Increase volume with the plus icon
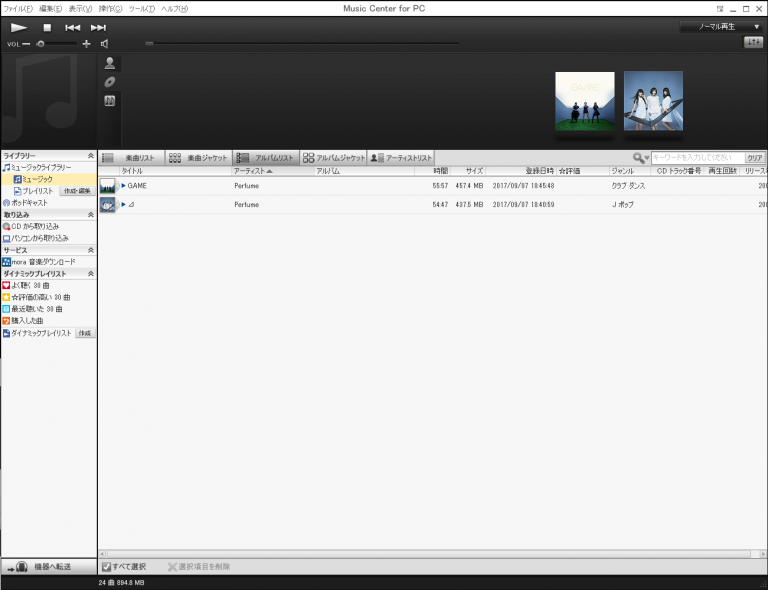Viewport: 768px width, 590px height. (x=86, y=44)
